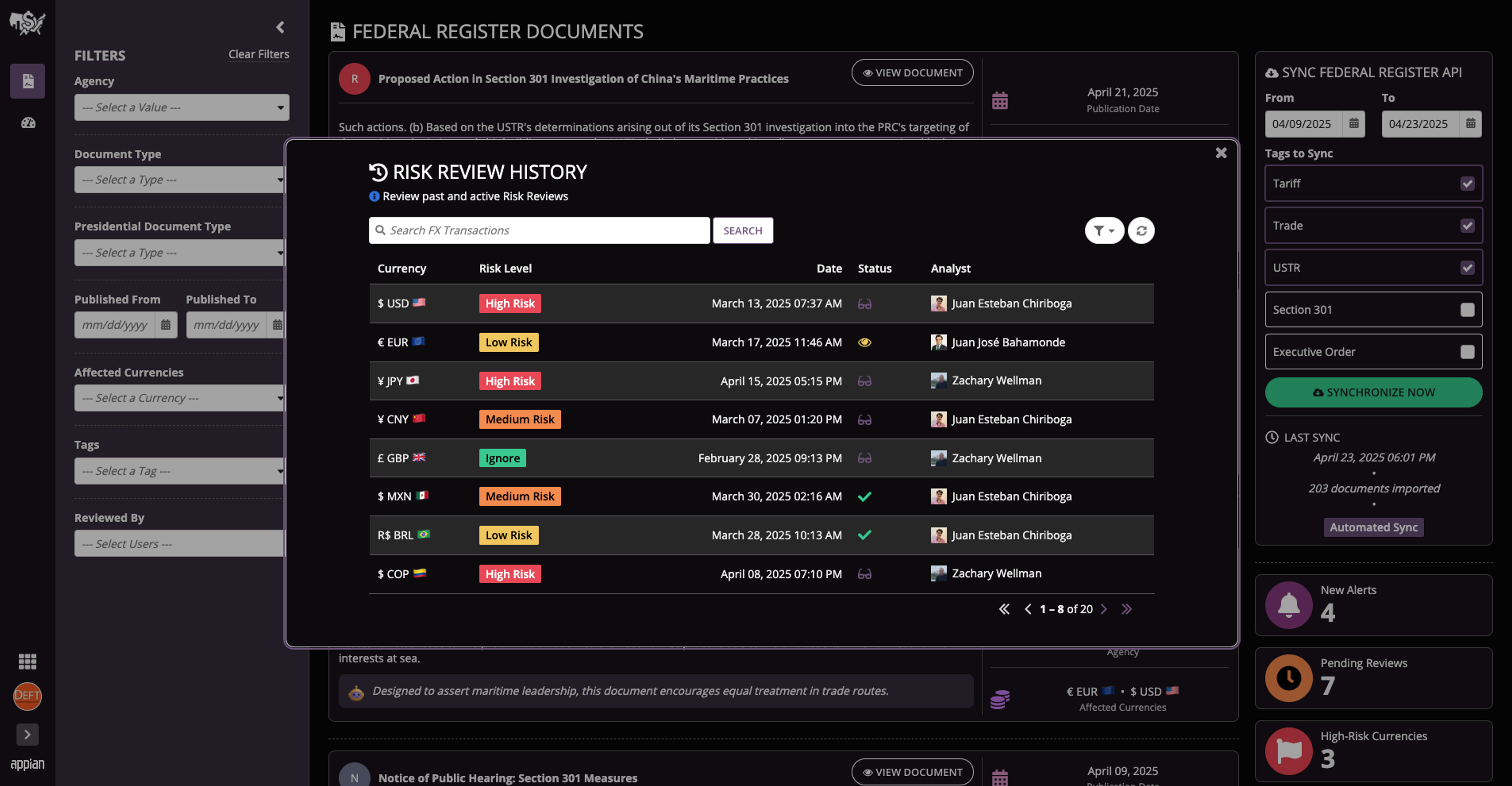The height and width of the screenshot is (786, 1512).
Task: Click the High-Risk Currencies flag icon
Action: click(1288, 751)
